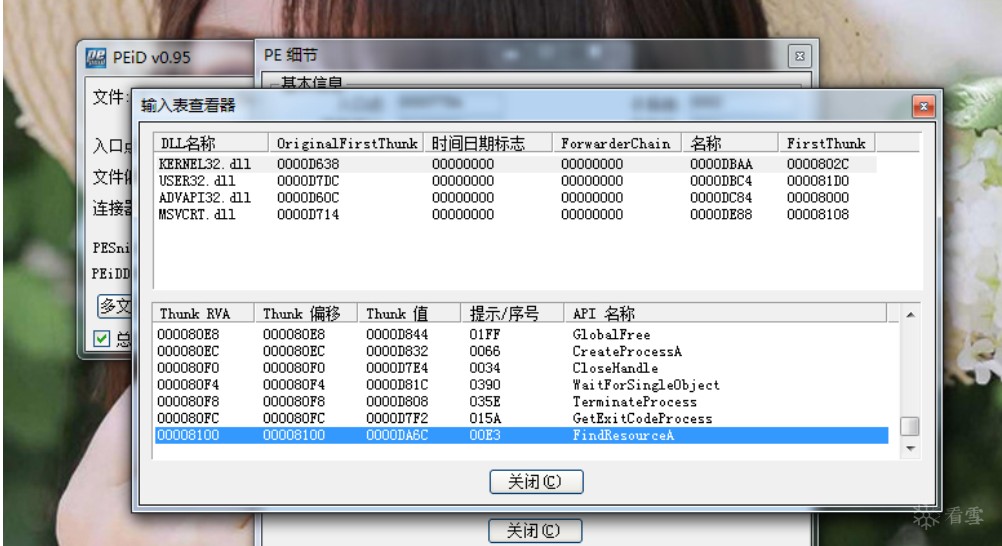Screen dimensions: 1002x546
Task: Select the ADVAPI32.dll row
Action: click(515, 198)
